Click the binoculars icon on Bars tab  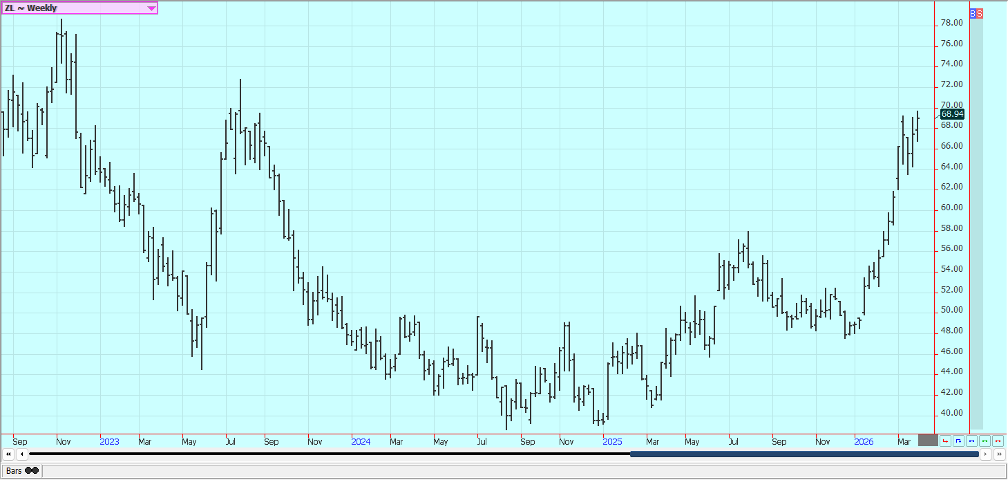32,470
